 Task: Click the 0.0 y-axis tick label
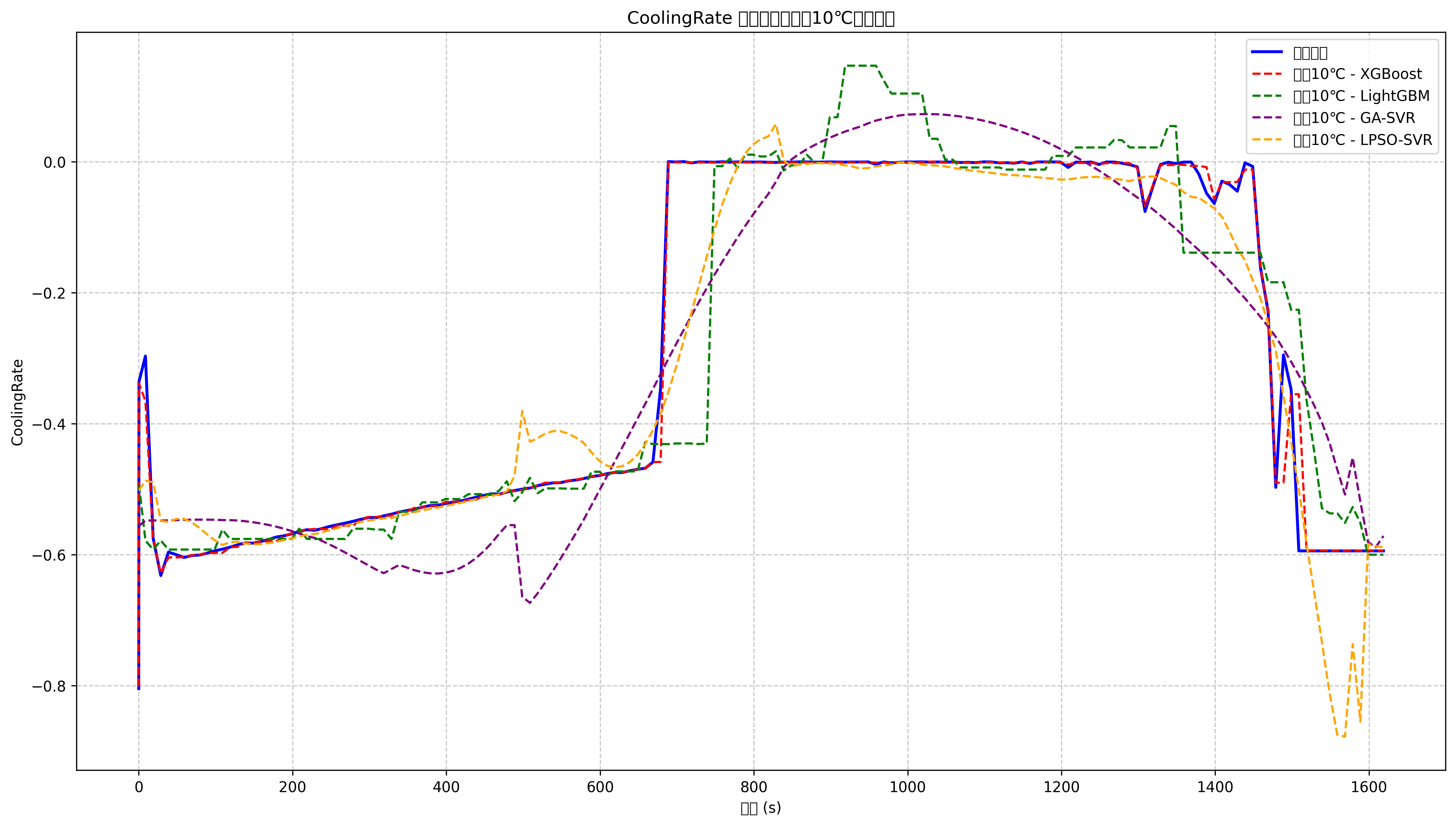click(x=54, y=163)
